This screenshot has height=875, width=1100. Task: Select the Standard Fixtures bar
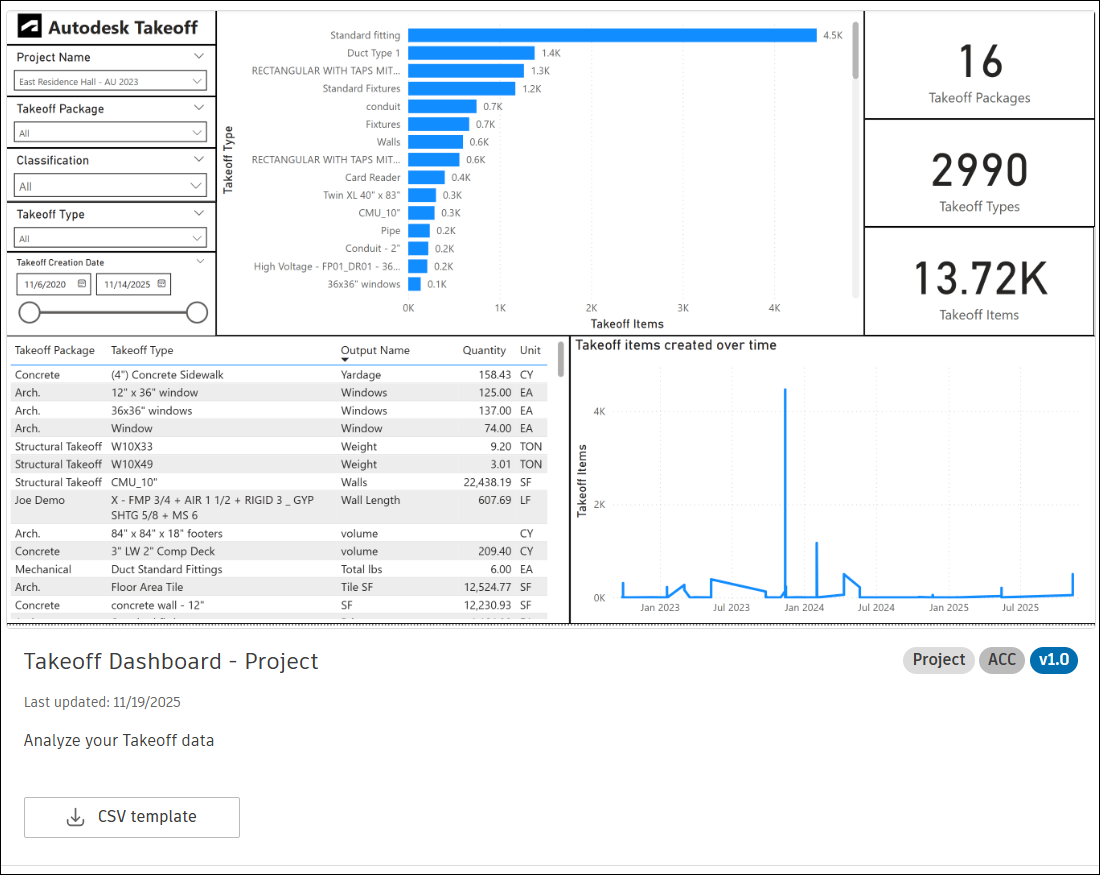click(x=462, y=88)
